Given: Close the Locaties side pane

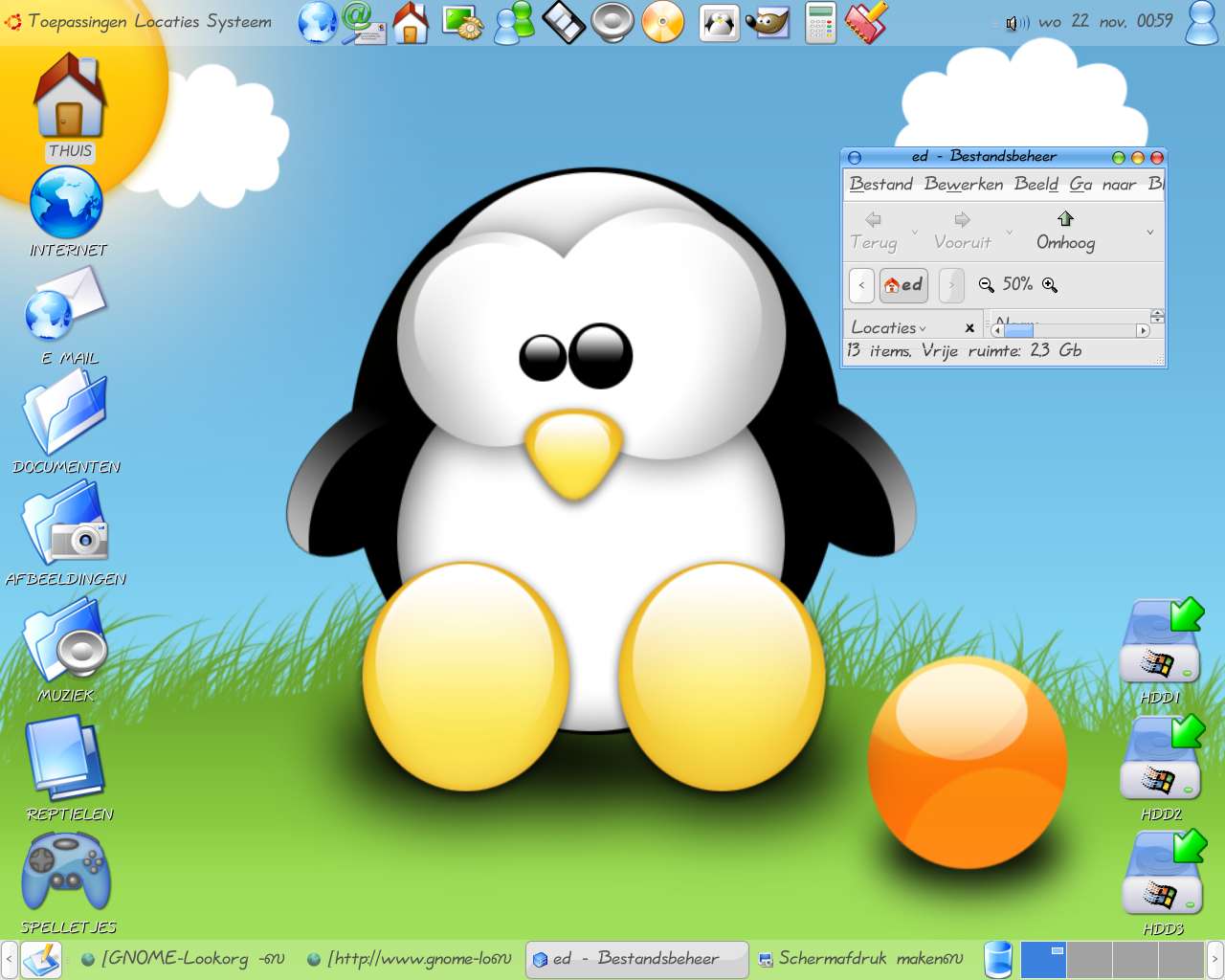Looking at the screenshot, I should (x=969, y=327).
